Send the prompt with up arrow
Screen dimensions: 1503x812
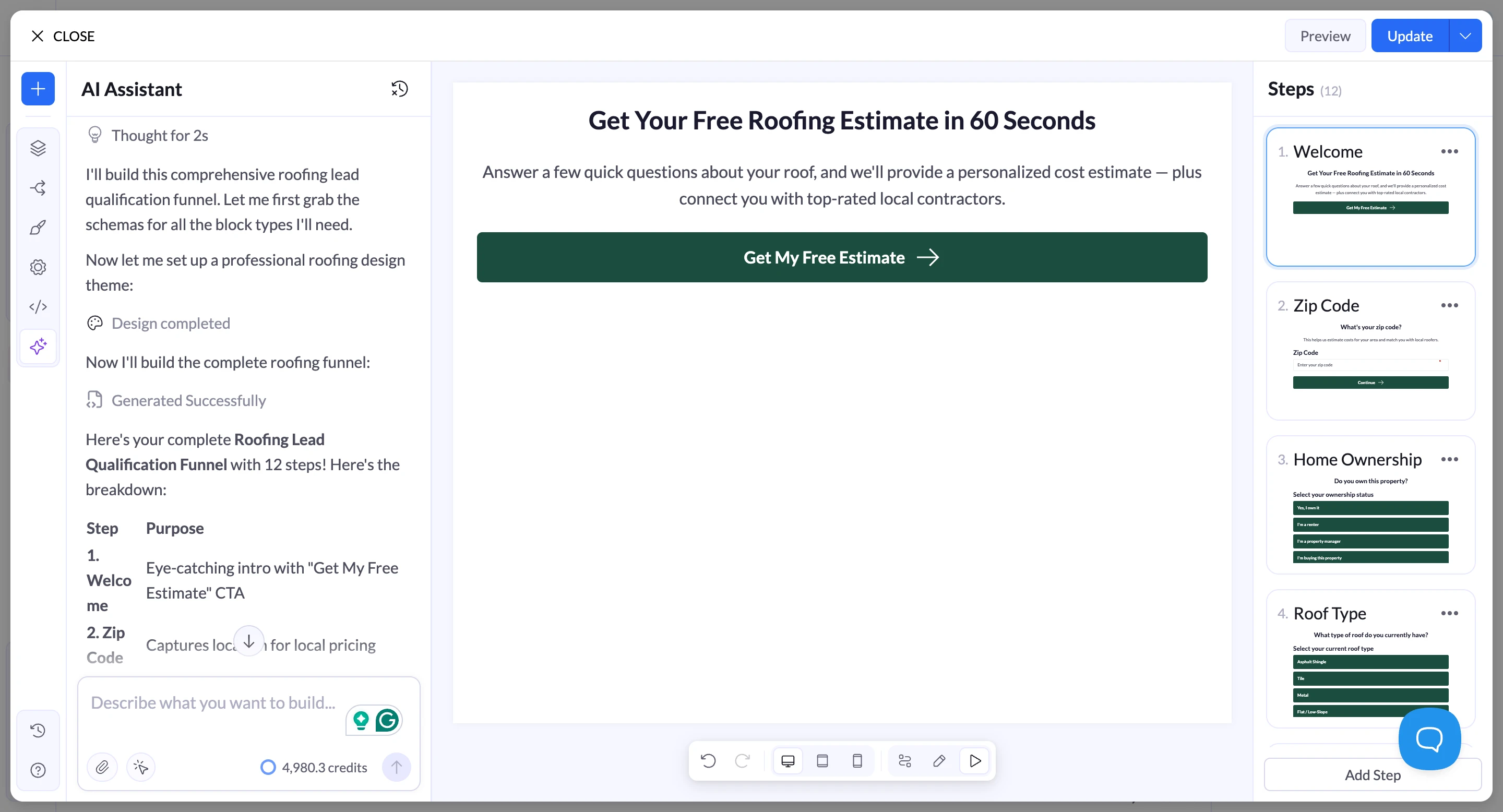coord(396,767)
